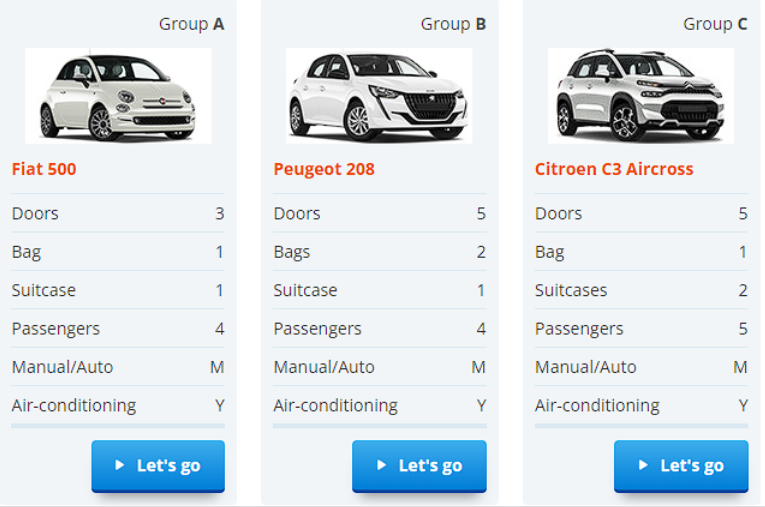Select the Fiat 500 title link
This screenshot has height=507, width=765.
pyautogui.click(x=44, y=169)
